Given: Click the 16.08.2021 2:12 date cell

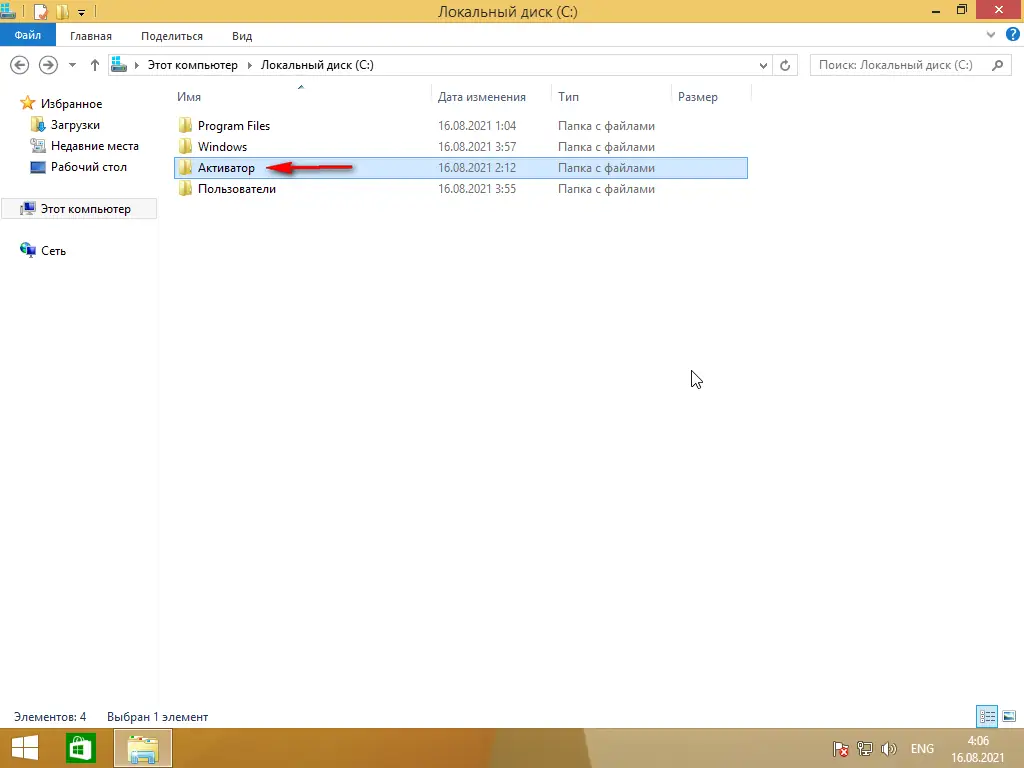Looking at the screenshot, I should [x=477, y=168].
